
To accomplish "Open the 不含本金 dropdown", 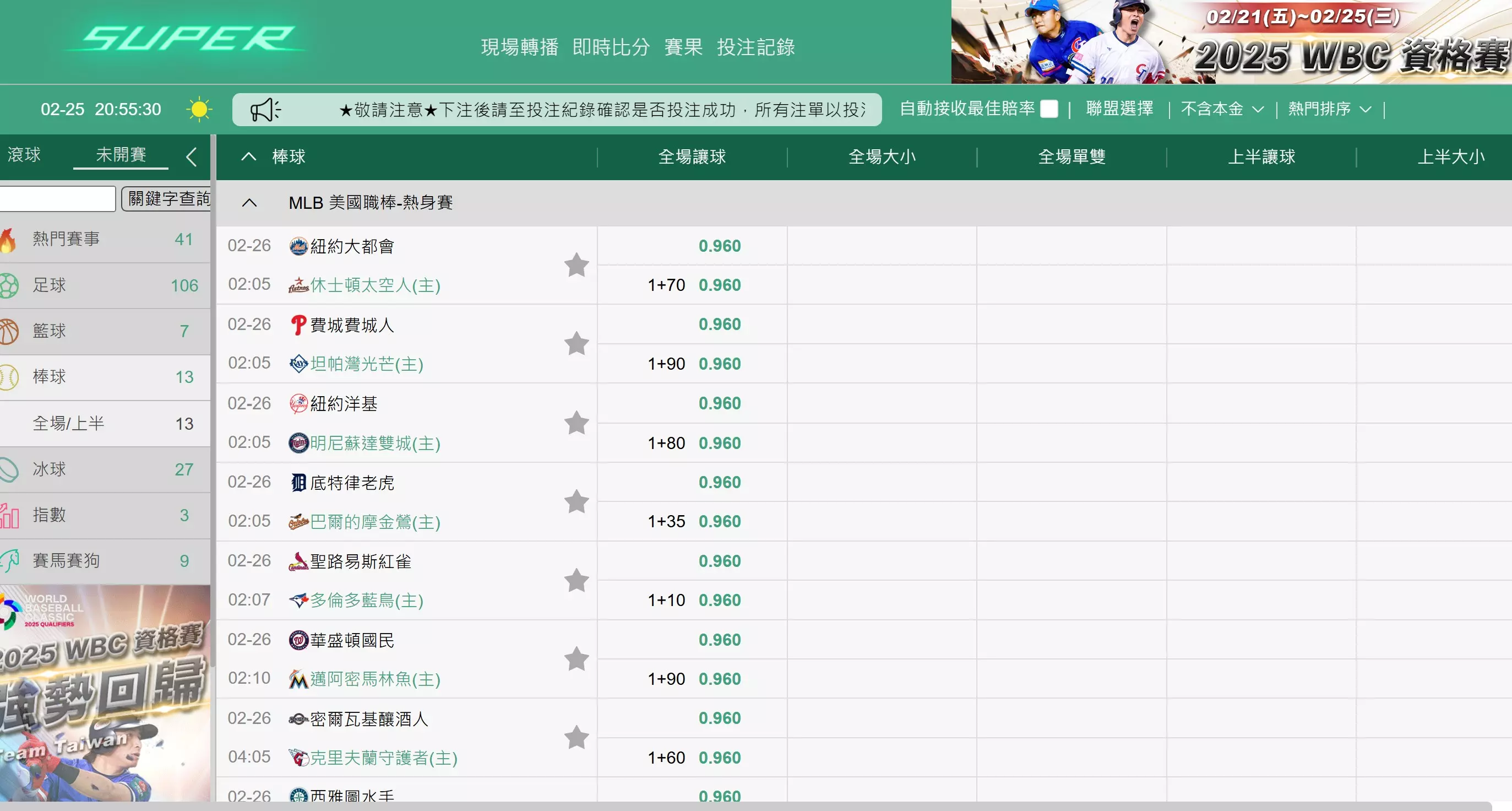I will 1222,109.
